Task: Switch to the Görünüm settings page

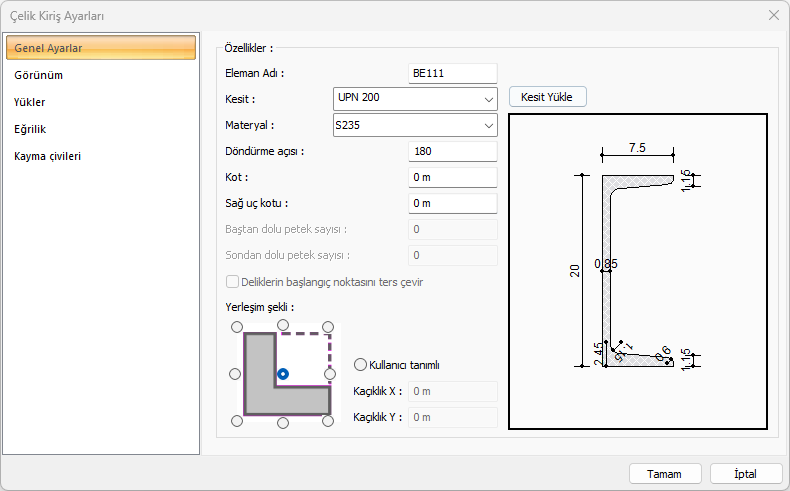Action: [x=39, y=75]
